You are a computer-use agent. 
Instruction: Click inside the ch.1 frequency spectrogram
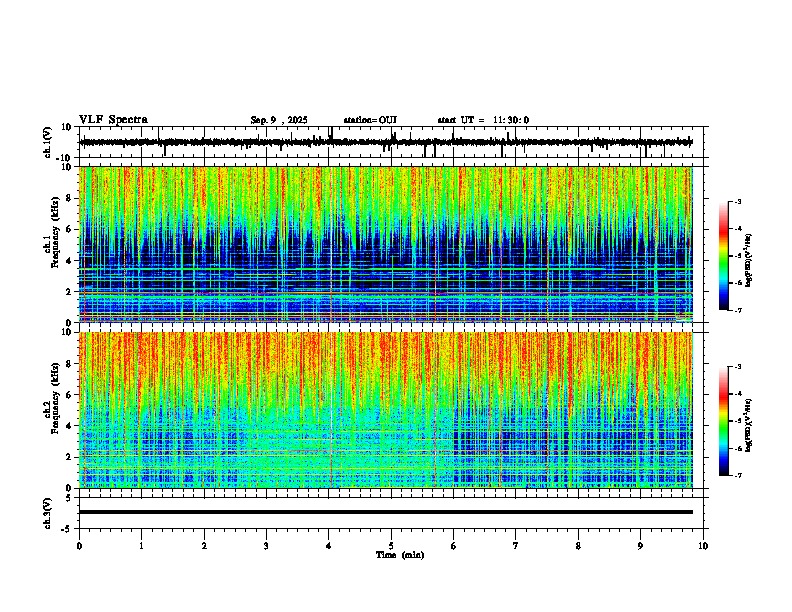[386, 244]
